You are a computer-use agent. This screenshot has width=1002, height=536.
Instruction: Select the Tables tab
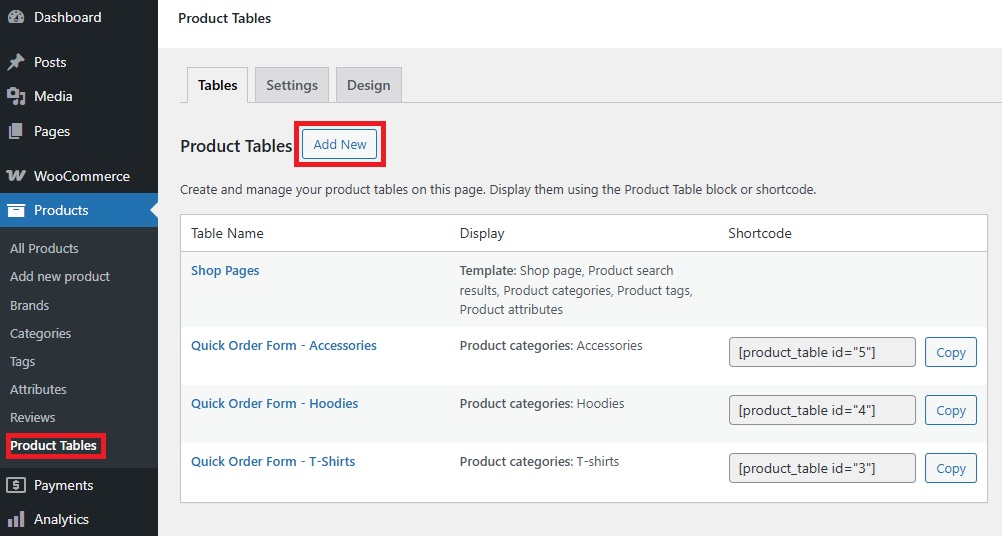click(x=217, y=85)
